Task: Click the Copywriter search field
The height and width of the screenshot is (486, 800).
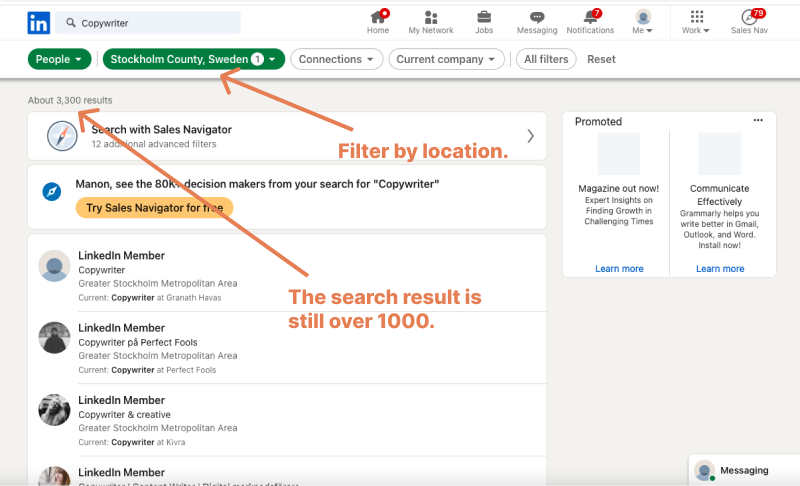Action: [x=148, y=23]
